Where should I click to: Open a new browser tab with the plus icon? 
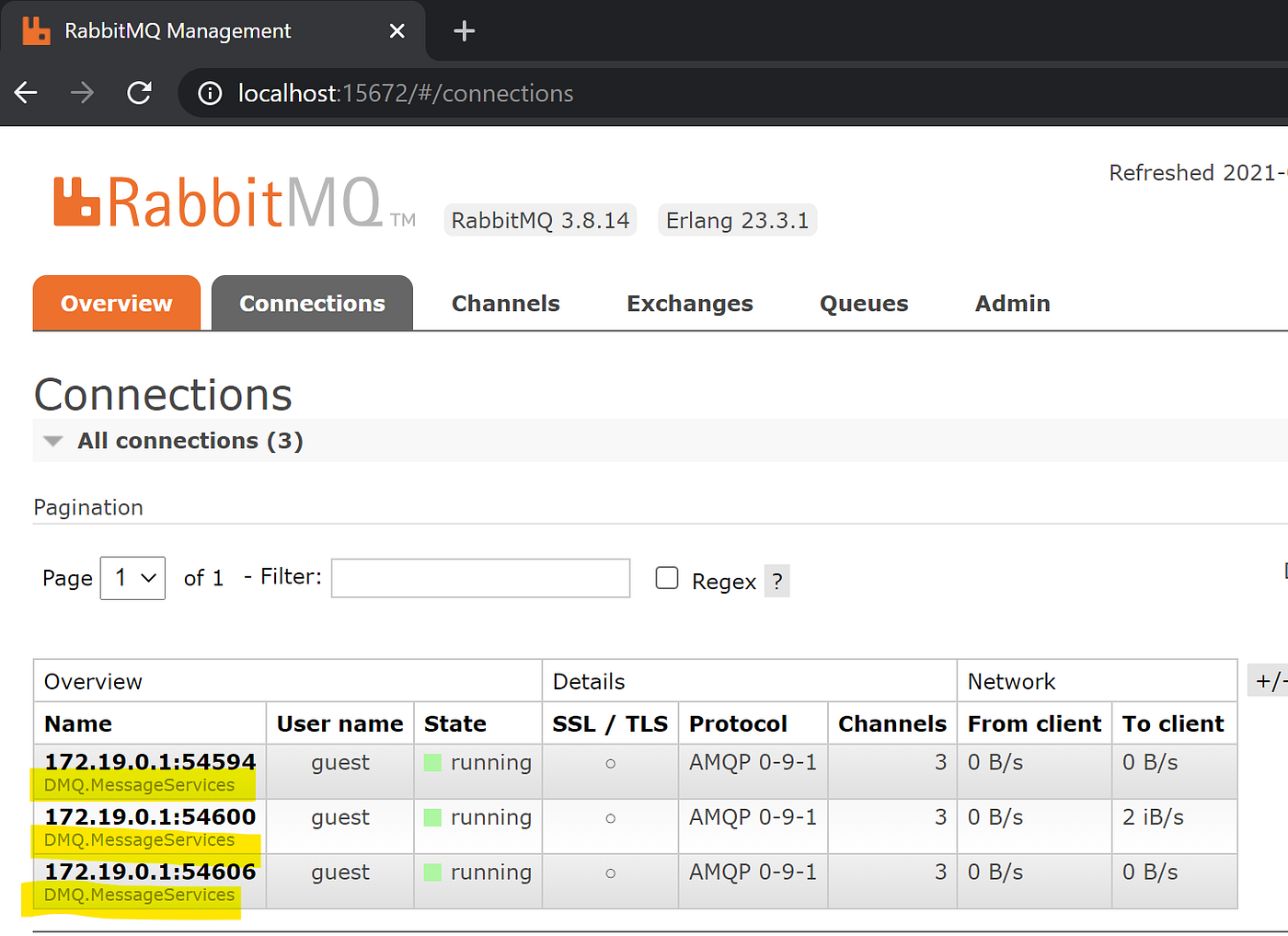click(x=464, y=30)
